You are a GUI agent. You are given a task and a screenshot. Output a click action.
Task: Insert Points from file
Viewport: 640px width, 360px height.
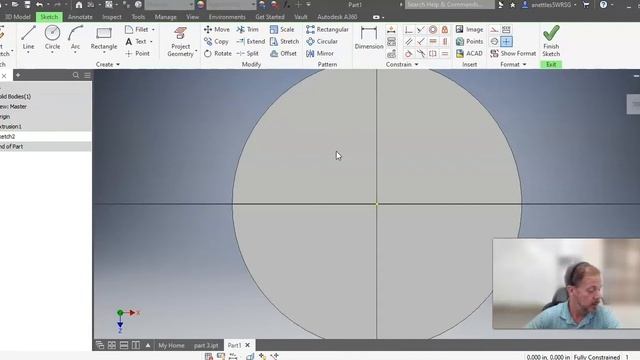469,42
